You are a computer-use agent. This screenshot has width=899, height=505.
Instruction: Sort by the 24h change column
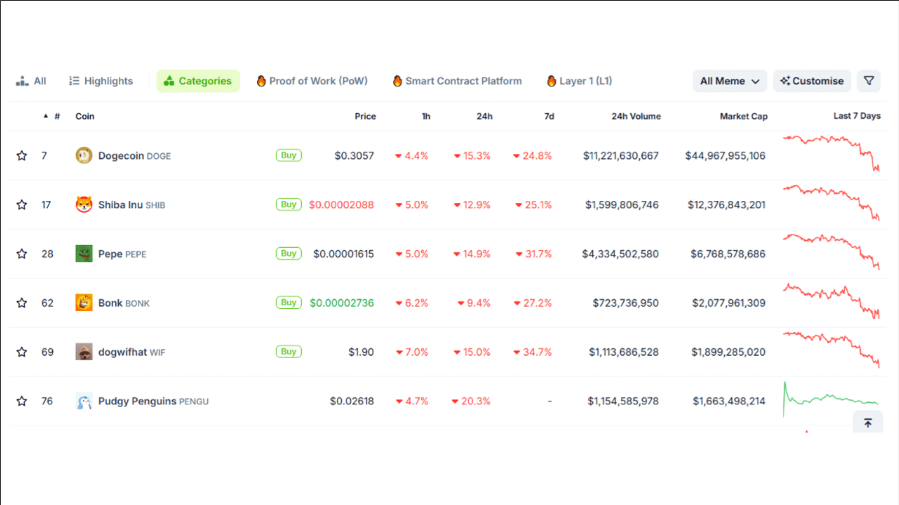click(x=484, y=116)
